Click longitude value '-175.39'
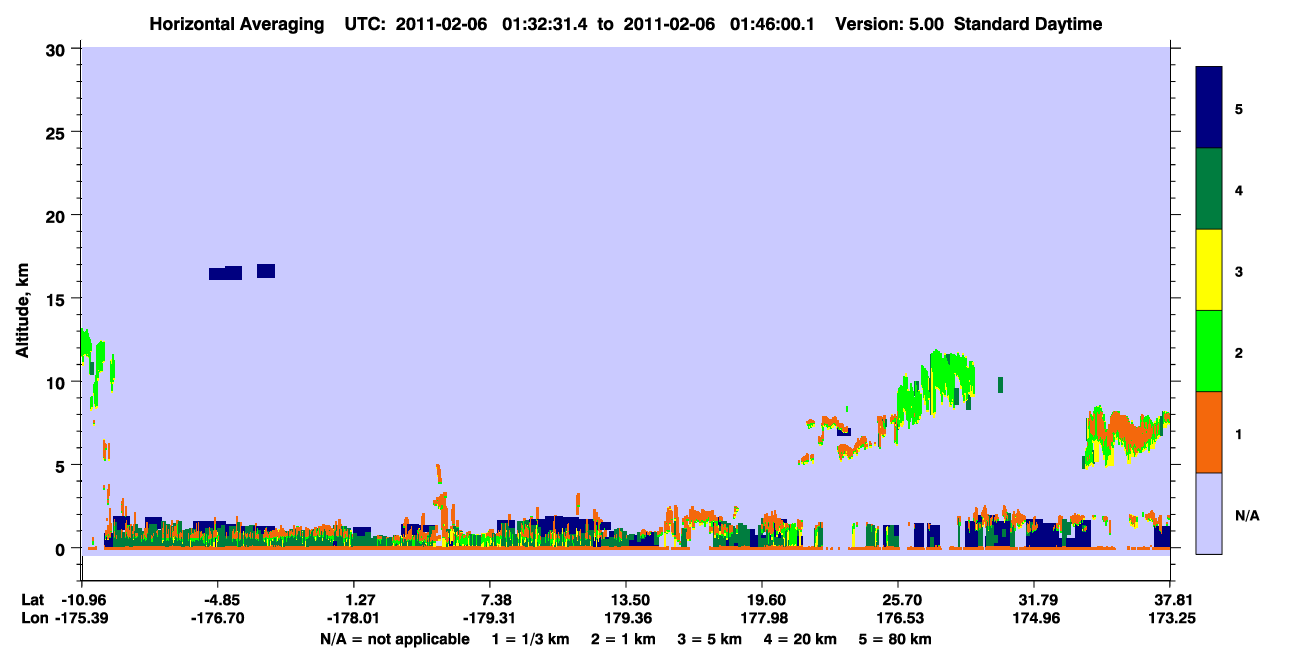The width and height of the screenshot is (1300, 667). coord(84,618)
